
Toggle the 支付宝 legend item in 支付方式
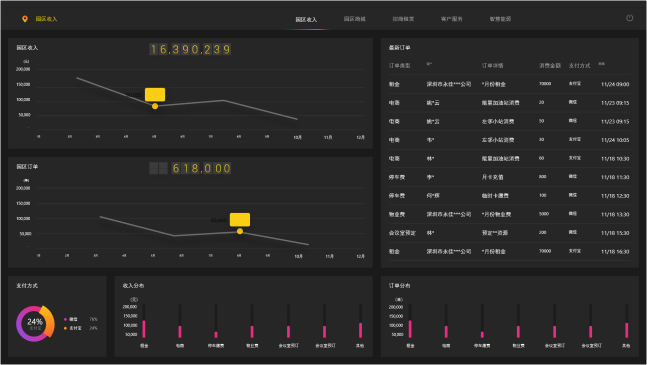click(x=73, y=328)
